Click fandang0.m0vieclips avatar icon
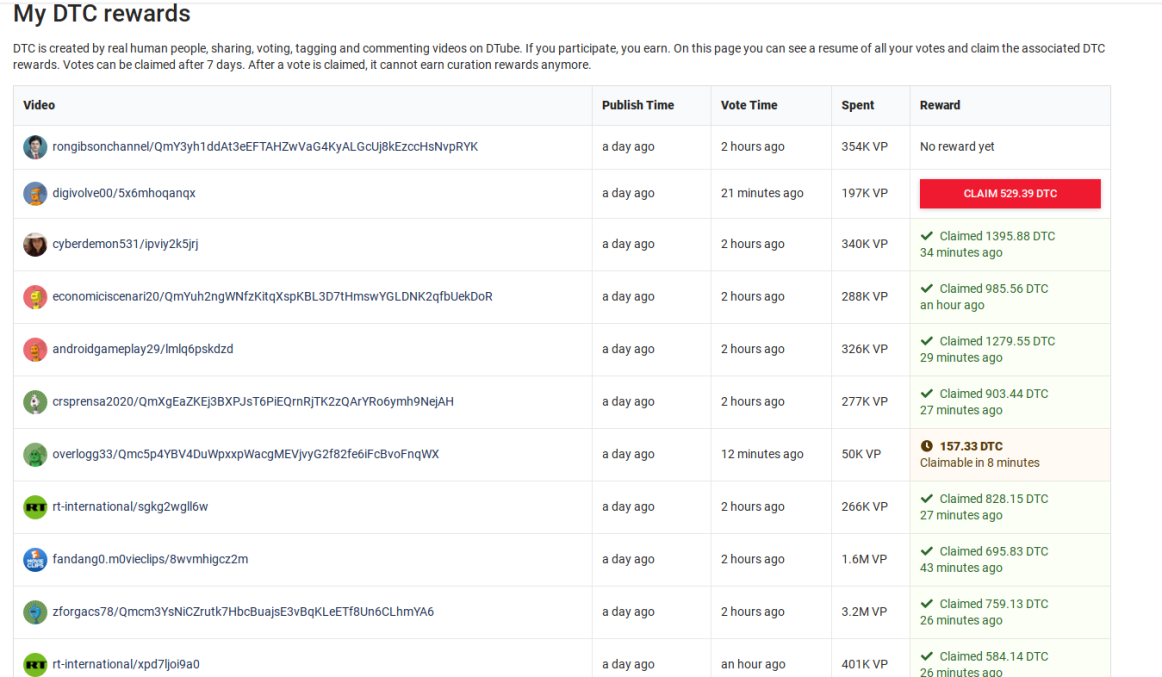This screenshot has height=677, width=1162. tap(35, 559)
